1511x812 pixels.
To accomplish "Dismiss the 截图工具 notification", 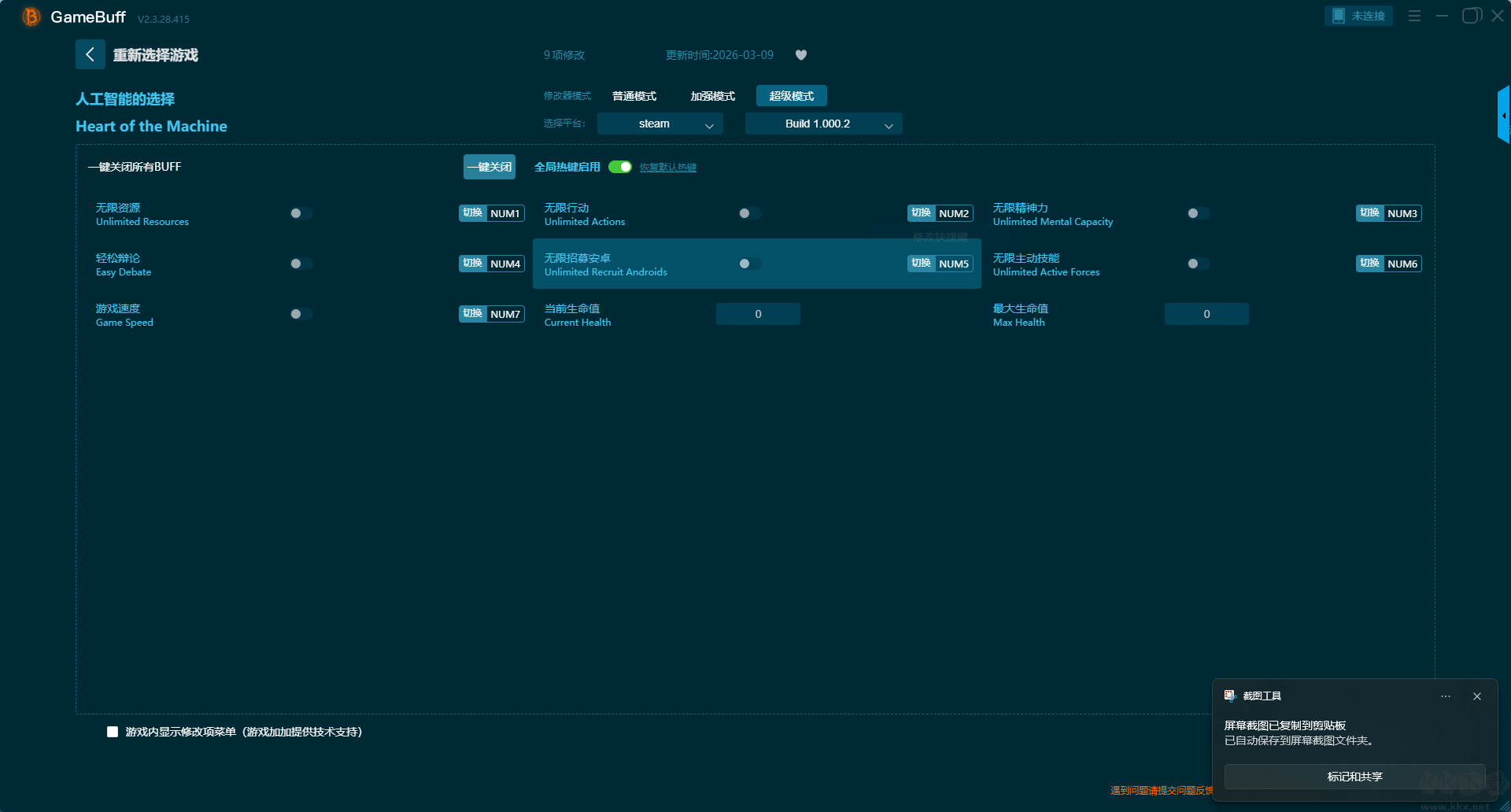I will pos(1477,696).
